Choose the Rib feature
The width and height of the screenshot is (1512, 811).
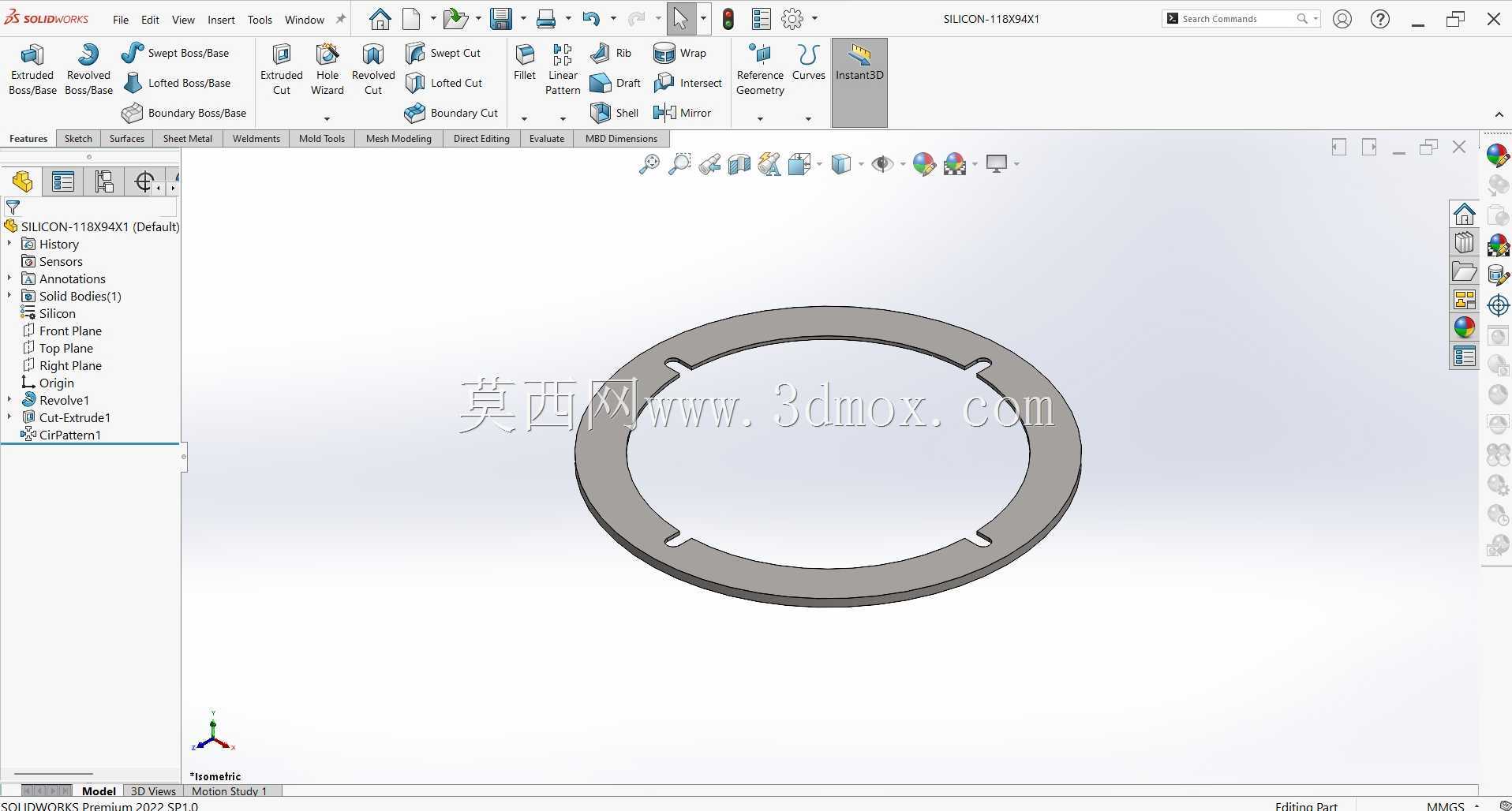[612, 53]
